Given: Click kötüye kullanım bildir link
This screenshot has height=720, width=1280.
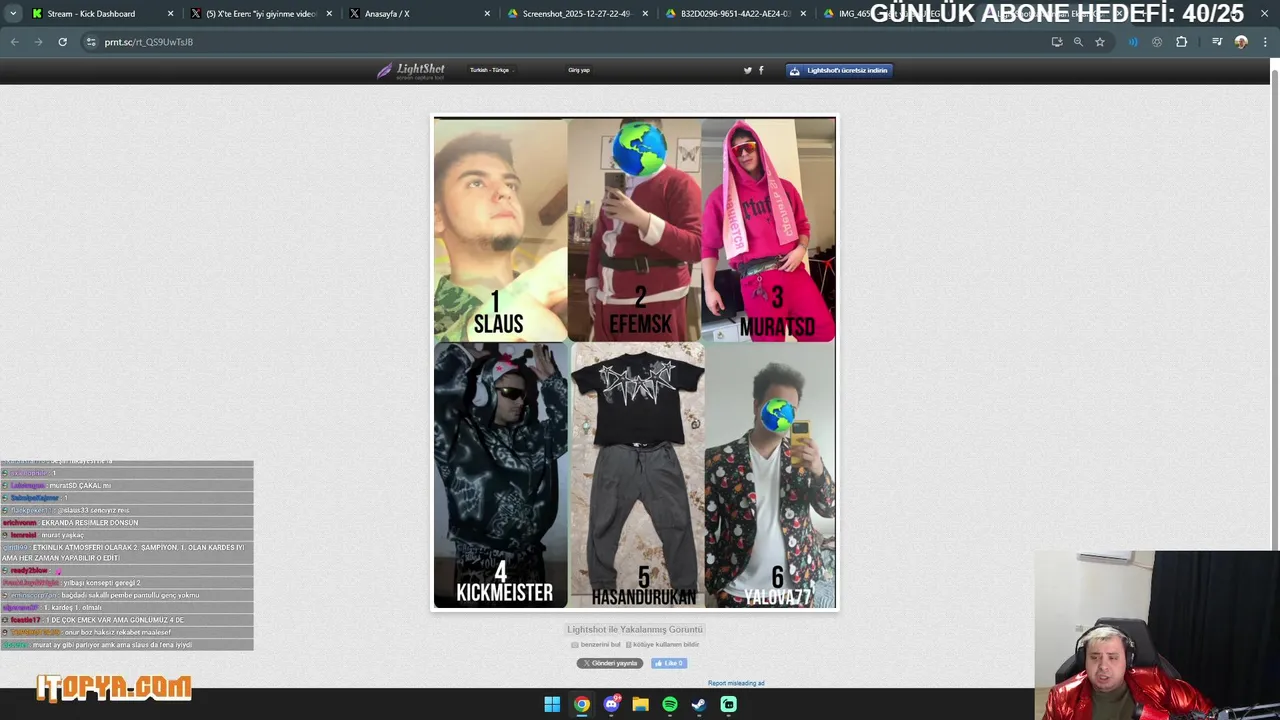Looking at the screenshot, I should pyautogui.click(x=662, y=645).
